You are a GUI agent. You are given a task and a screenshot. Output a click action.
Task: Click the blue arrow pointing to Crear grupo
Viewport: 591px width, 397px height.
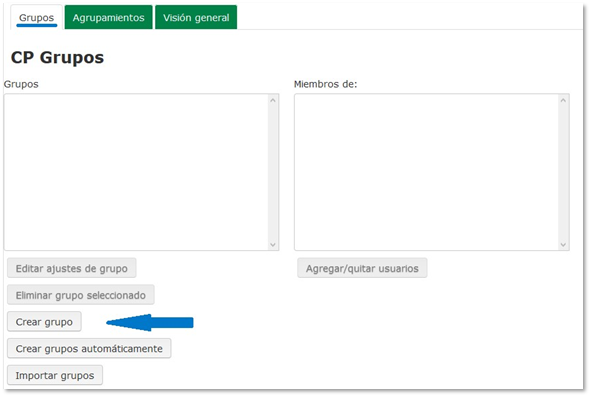[150, 322]
